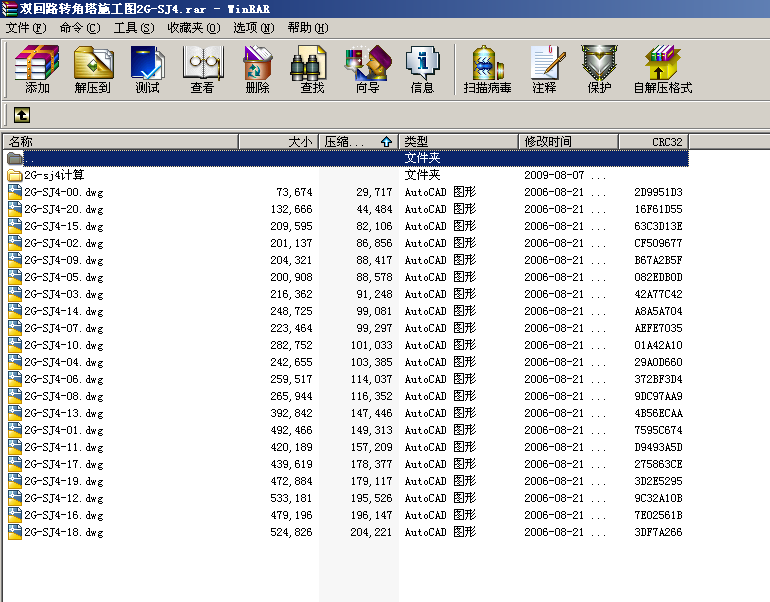The height and width of the screenshot is (602, 770).
Task: Select file 2G-SJ4-03.dwg
Action: 347,294
